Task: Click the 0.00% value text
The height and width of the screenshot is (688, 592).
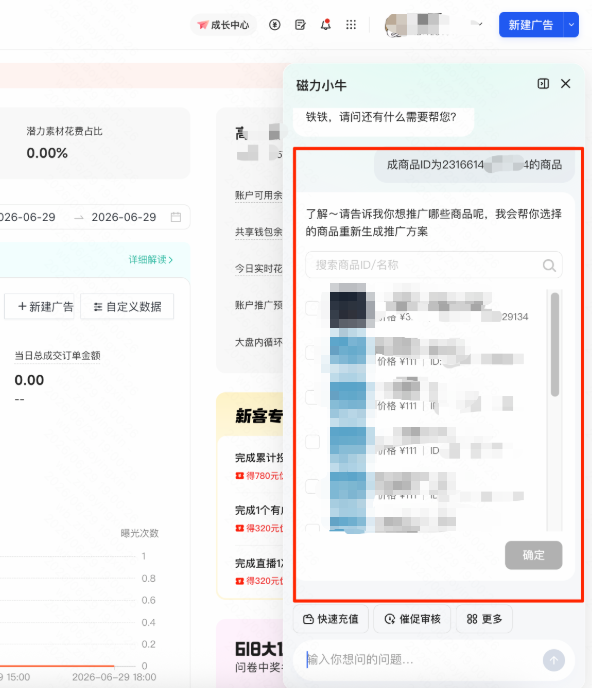Action: click(x=47, y=153)
